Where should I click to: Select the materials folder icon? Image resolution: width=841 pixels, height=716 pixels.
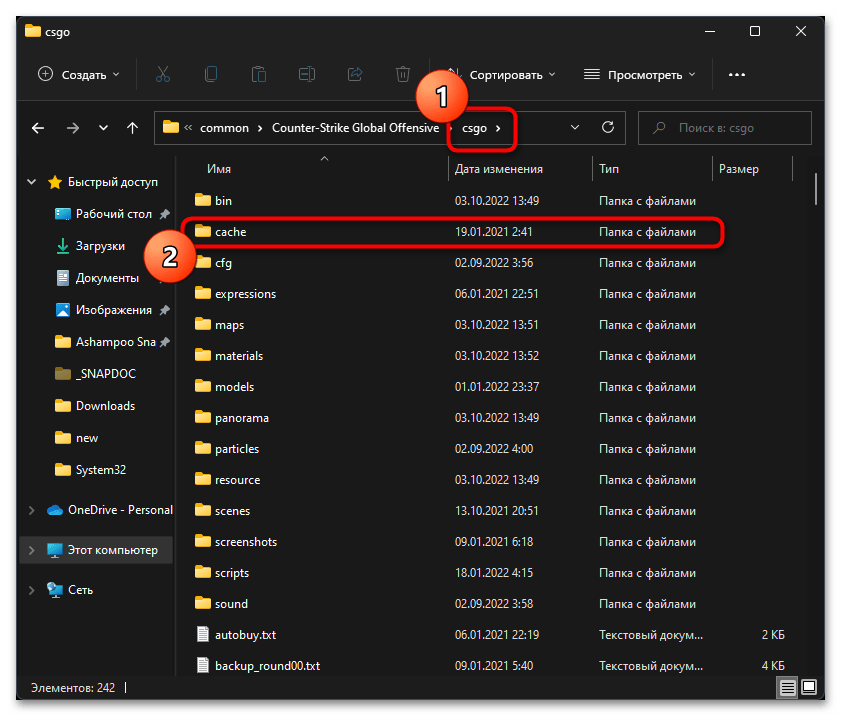[203, 355]
